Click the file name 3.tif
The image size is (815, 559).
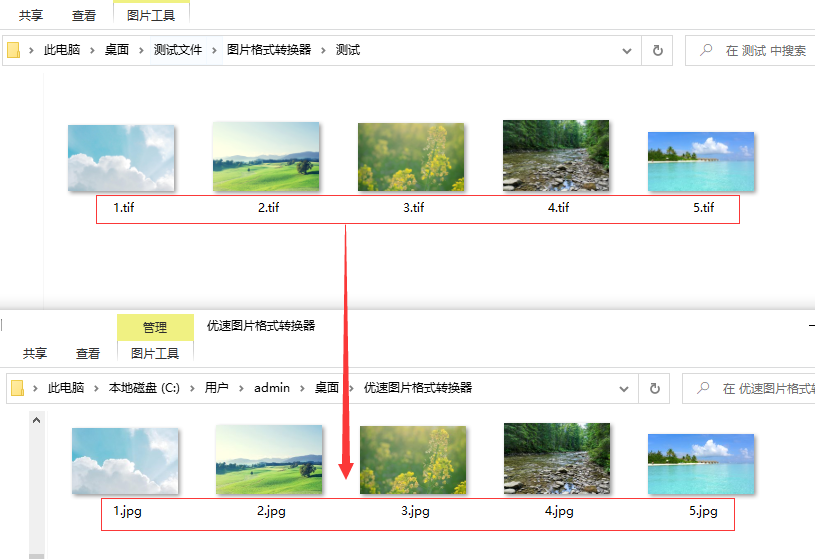414,207
